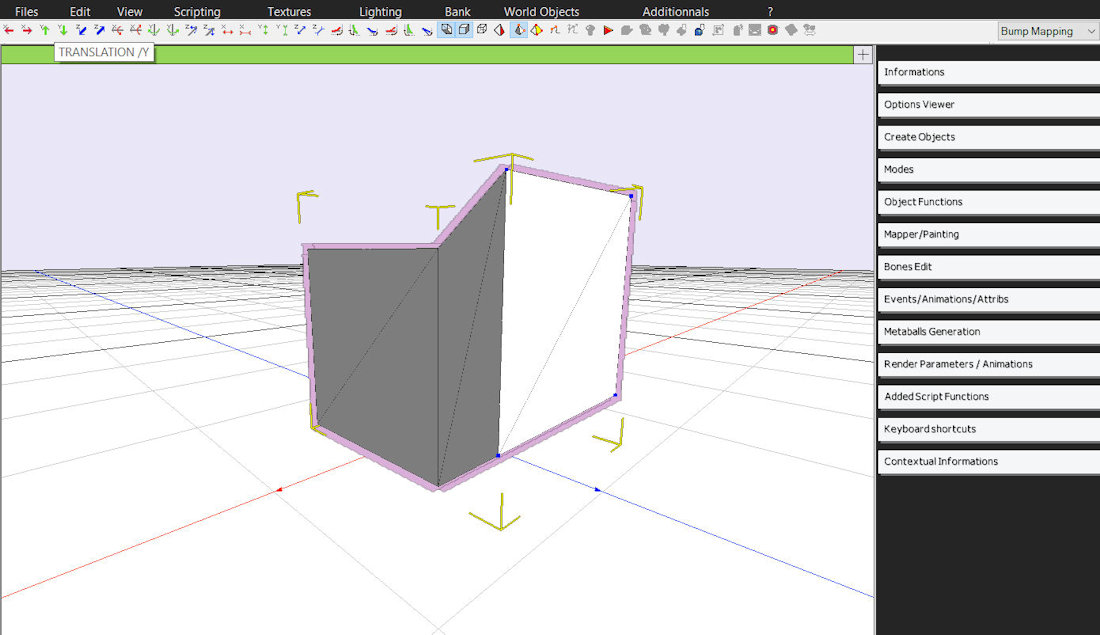
Task: Expand the Modes panel
Action: coord(988,169)
